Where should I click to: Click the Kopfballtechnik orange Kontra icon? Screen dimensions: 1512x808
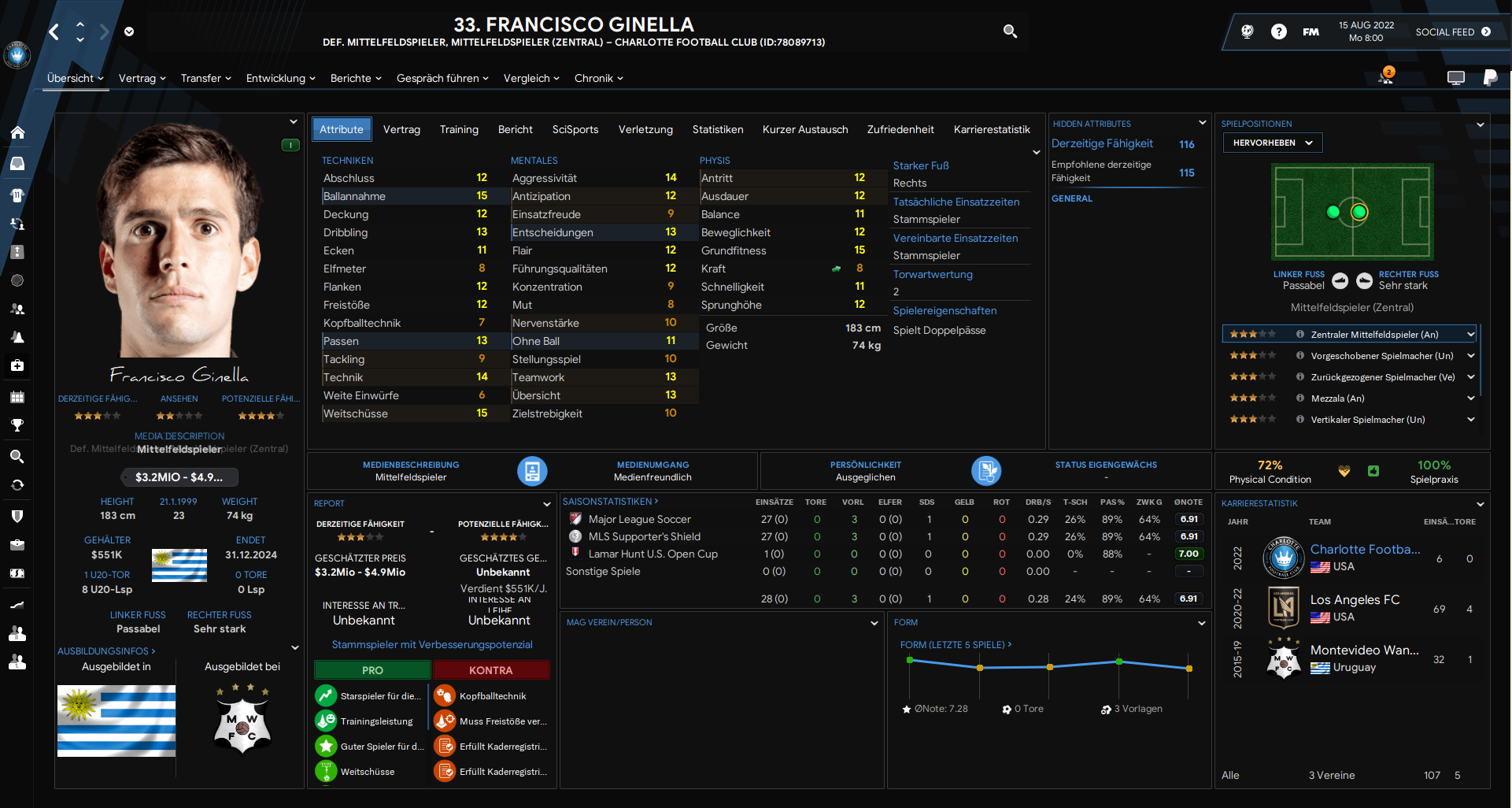[445, 695]
